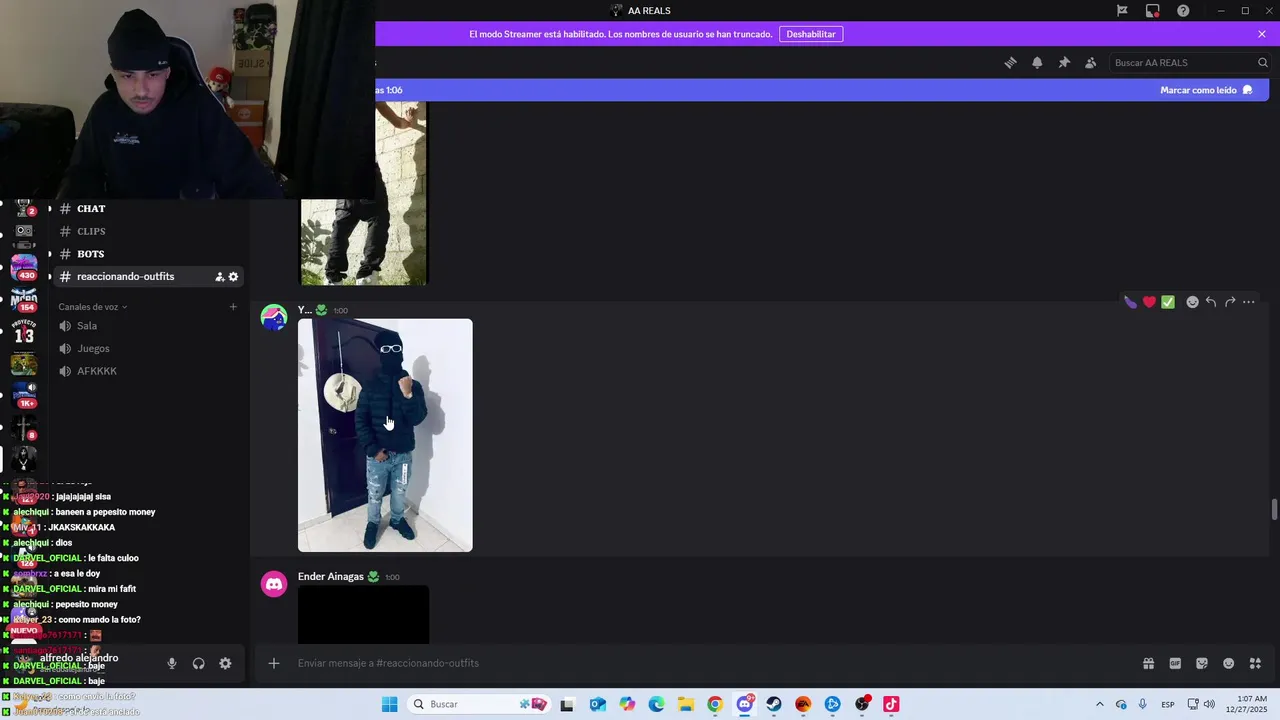Open the gift icon in message bar

(1149, 663)
